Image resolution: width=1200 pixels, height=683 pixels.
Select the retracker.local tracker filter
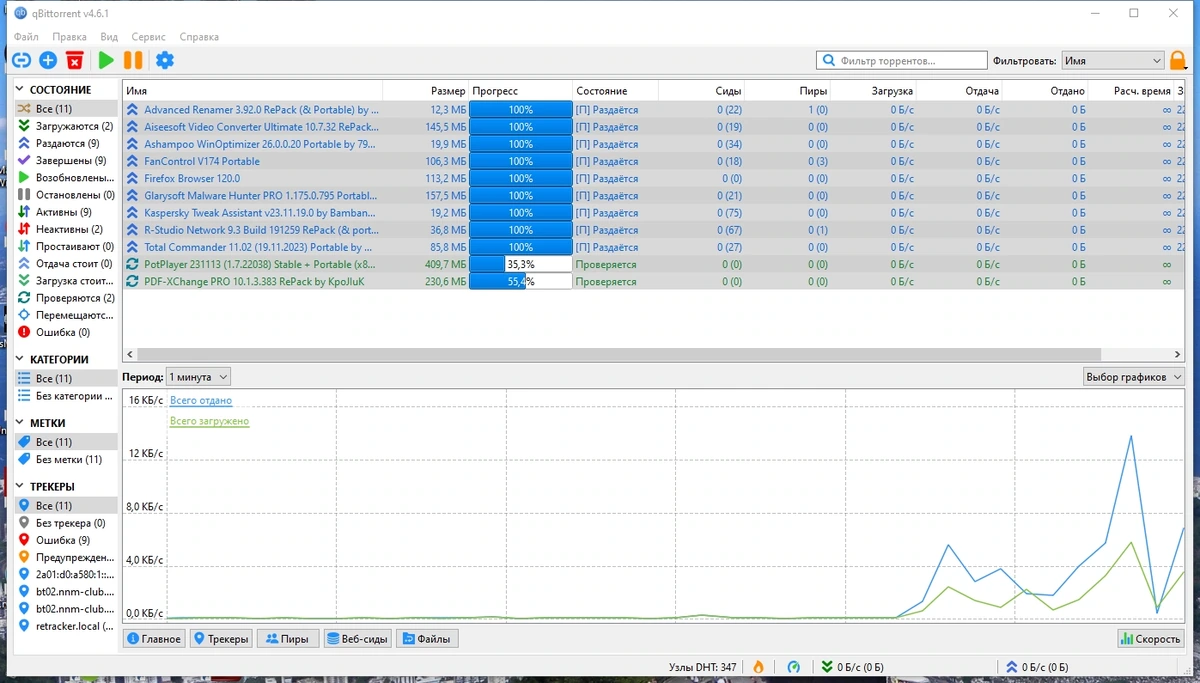[x=66, y=626]
